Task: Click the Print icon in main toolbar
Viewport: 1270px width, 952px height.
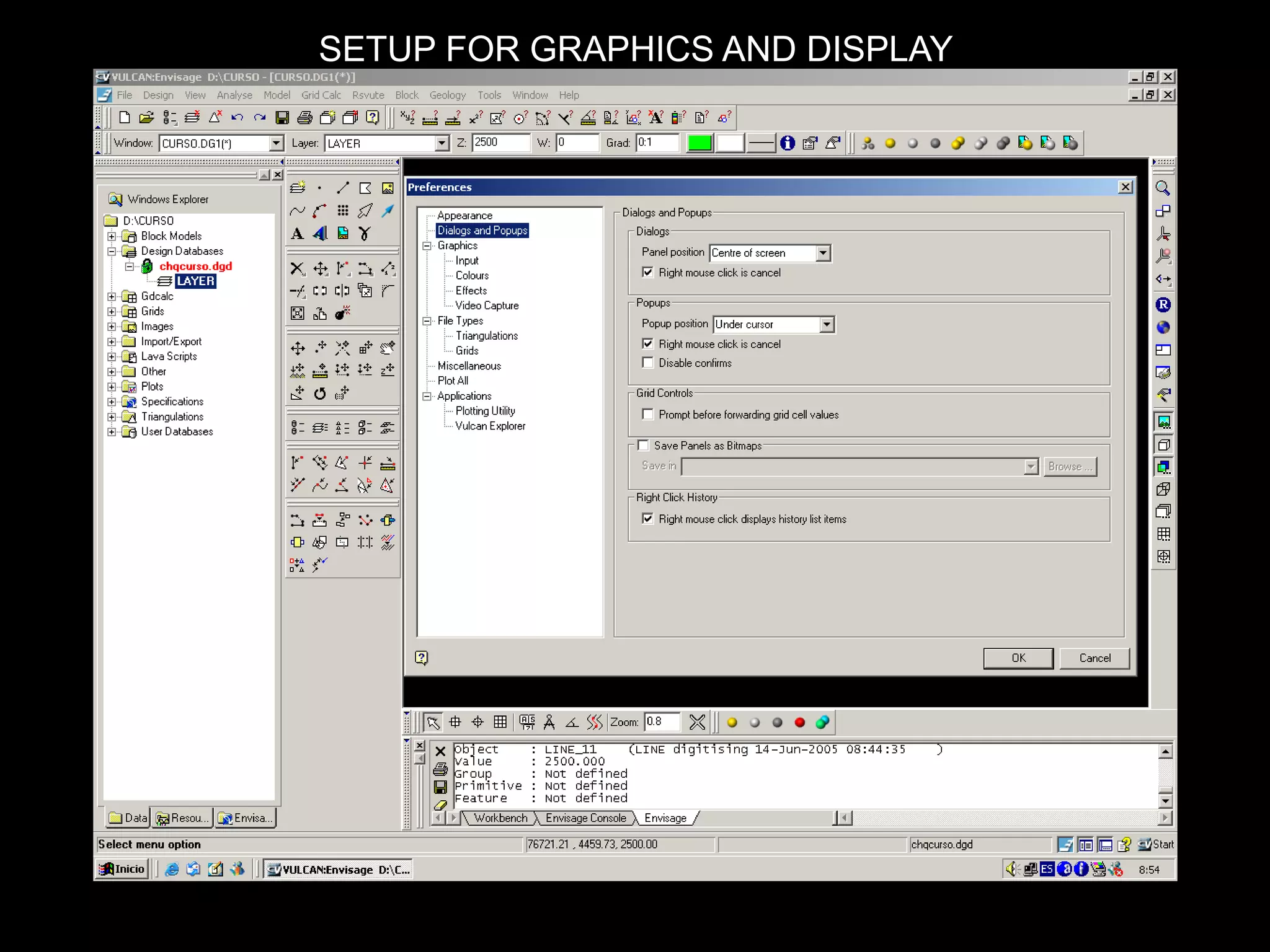Action: 304,118
